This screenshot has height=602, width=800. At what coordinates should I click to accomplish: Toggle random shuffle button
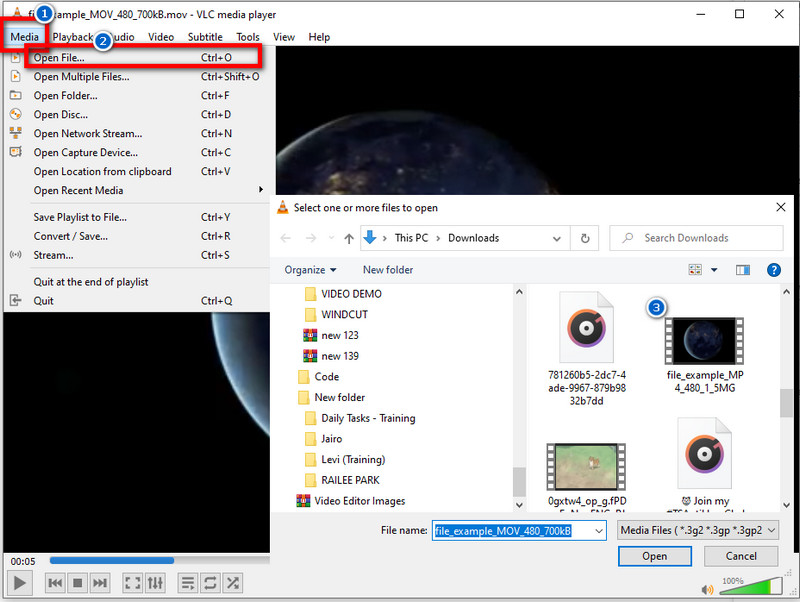coord(233,583)
